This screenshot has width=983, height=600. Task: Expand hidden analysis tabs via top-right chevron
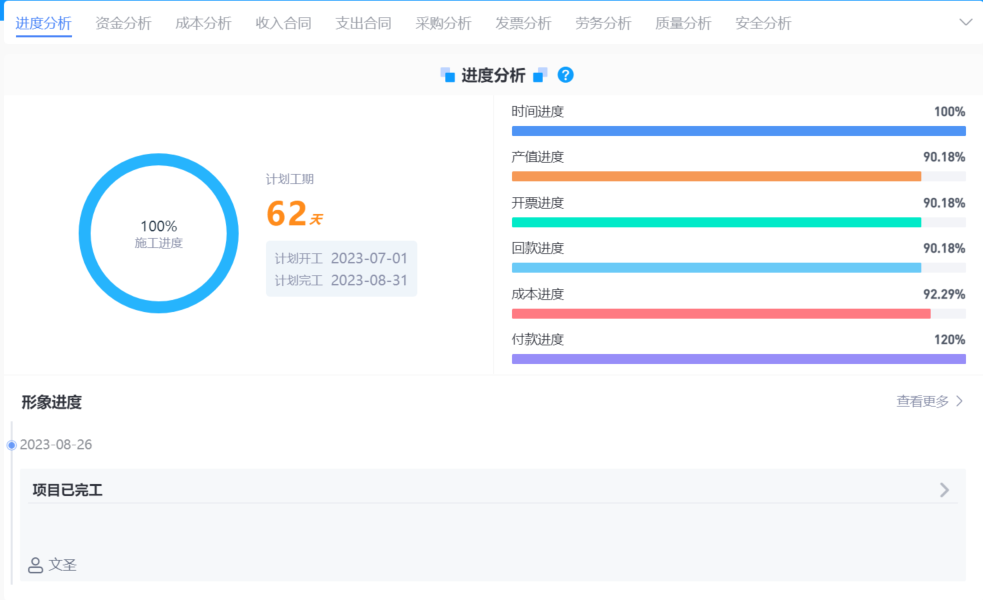(964, 20)
